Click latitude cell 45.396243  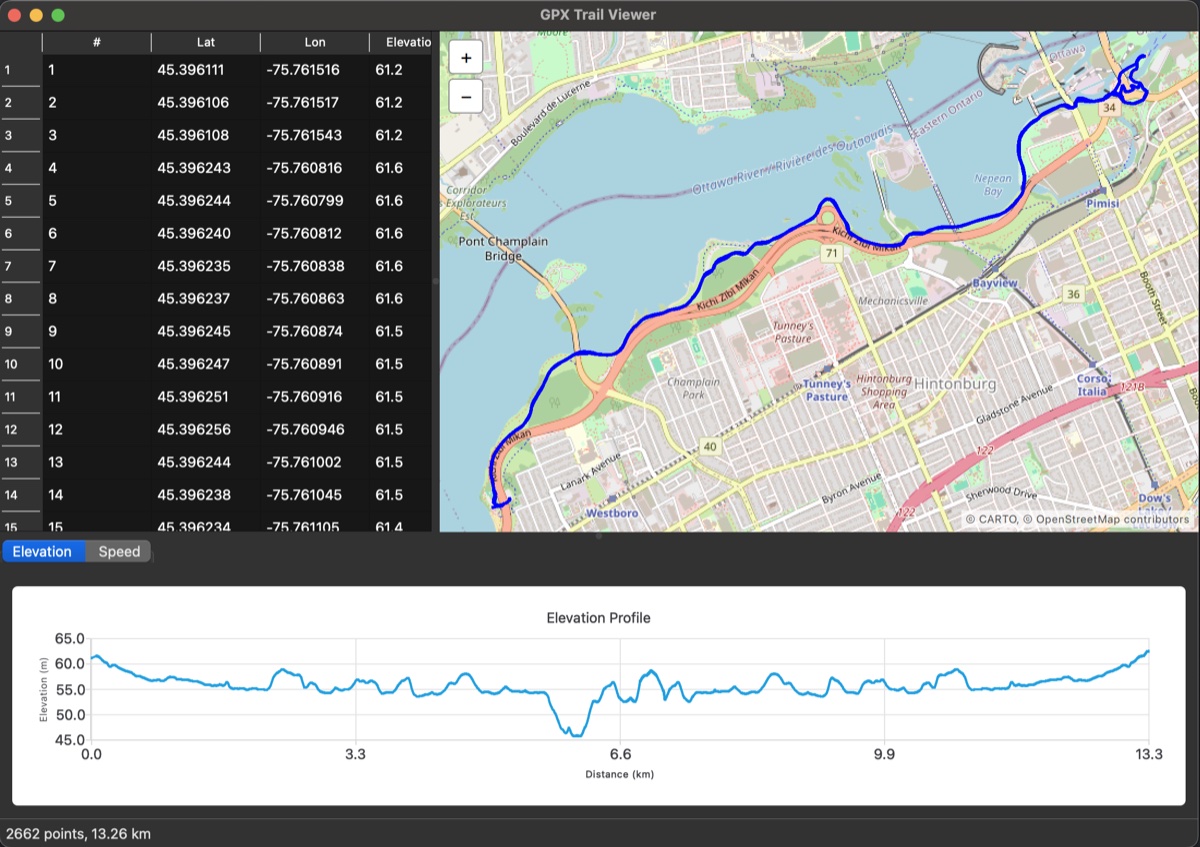click(x=206, y=168)
